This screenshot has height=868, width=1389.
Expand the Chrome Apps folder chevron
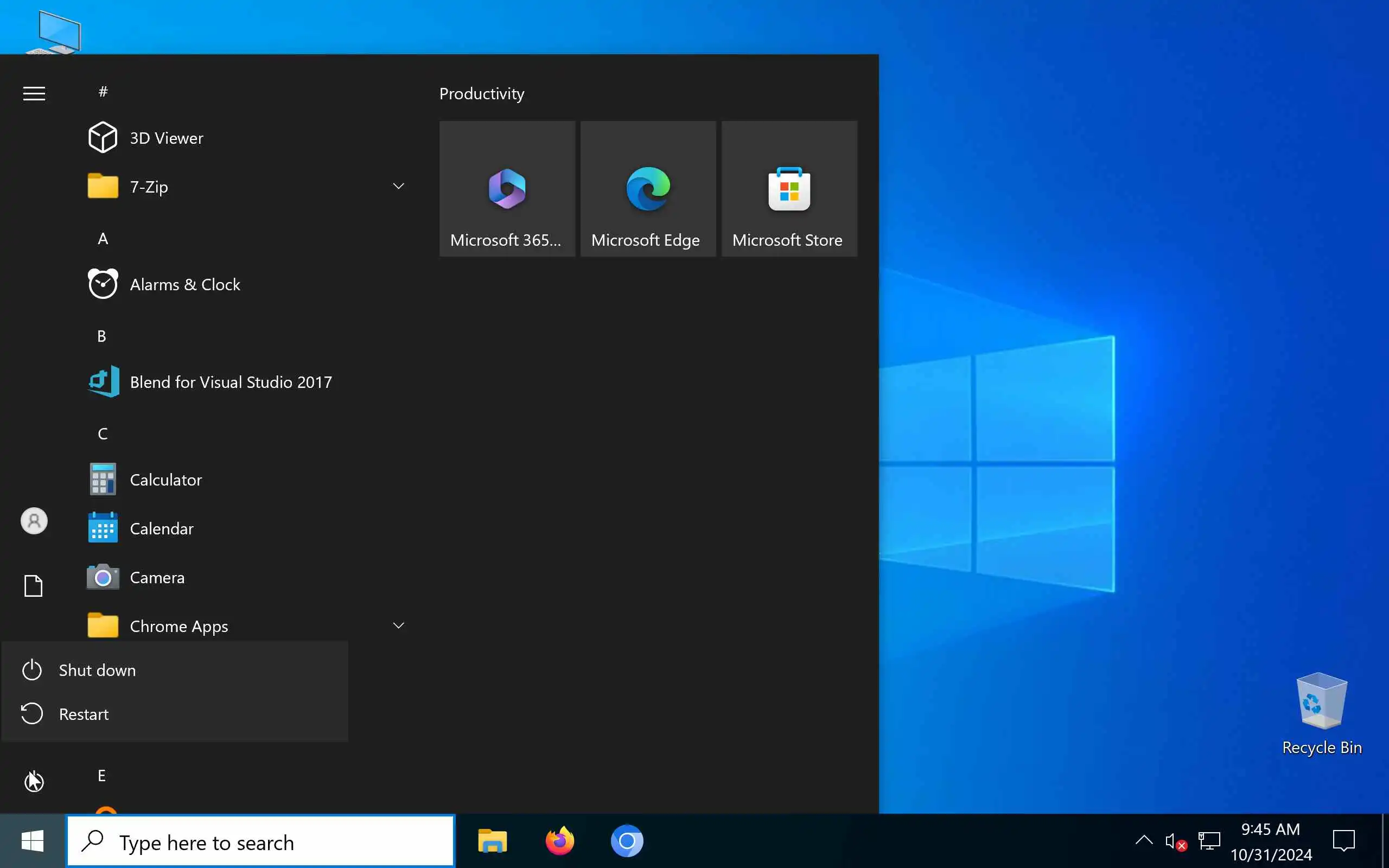click(398, 625)
